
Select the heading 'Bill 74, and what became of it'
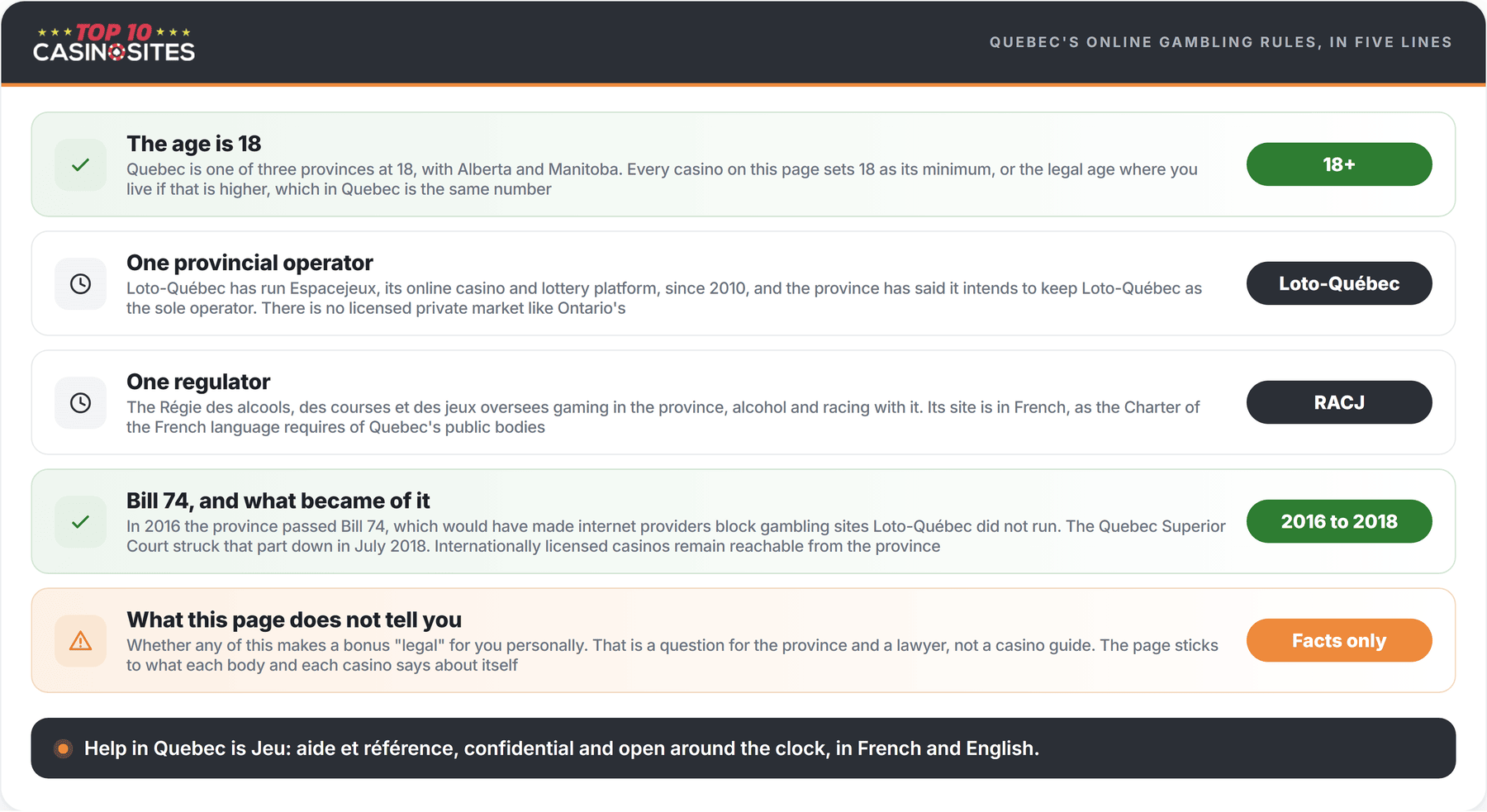[x=278, y=501]
